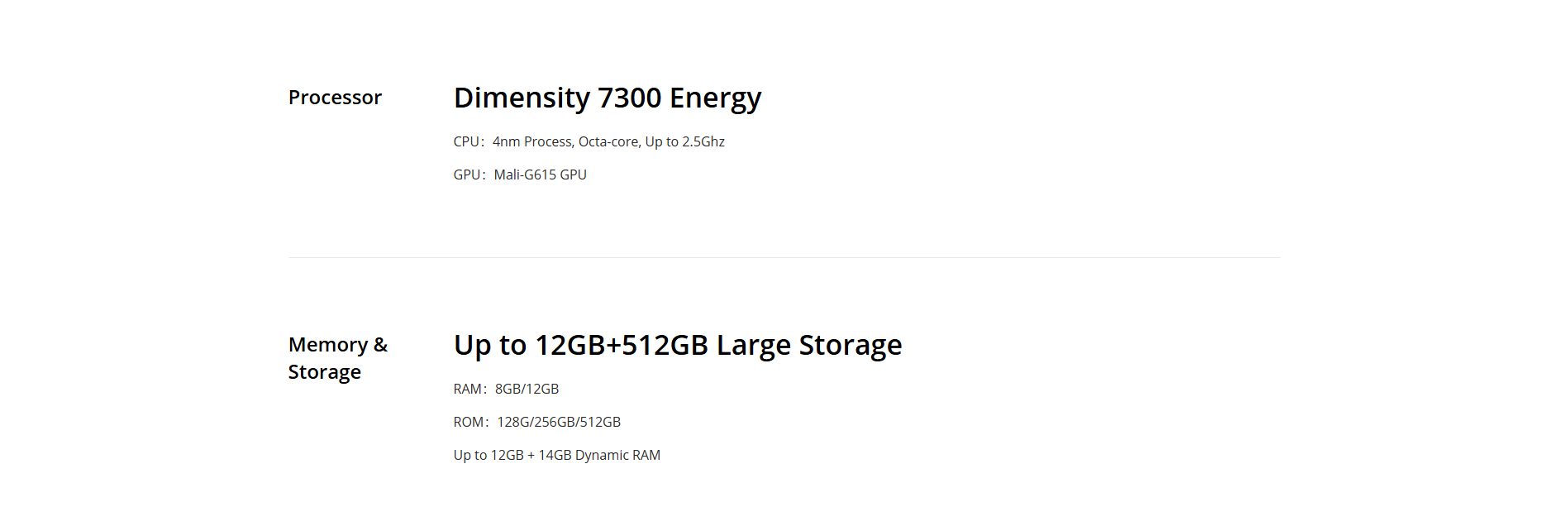The image size is (1568, 526).
Task: Select the 8GB/12GB RAM value
Action: click(x=527, y=389)
